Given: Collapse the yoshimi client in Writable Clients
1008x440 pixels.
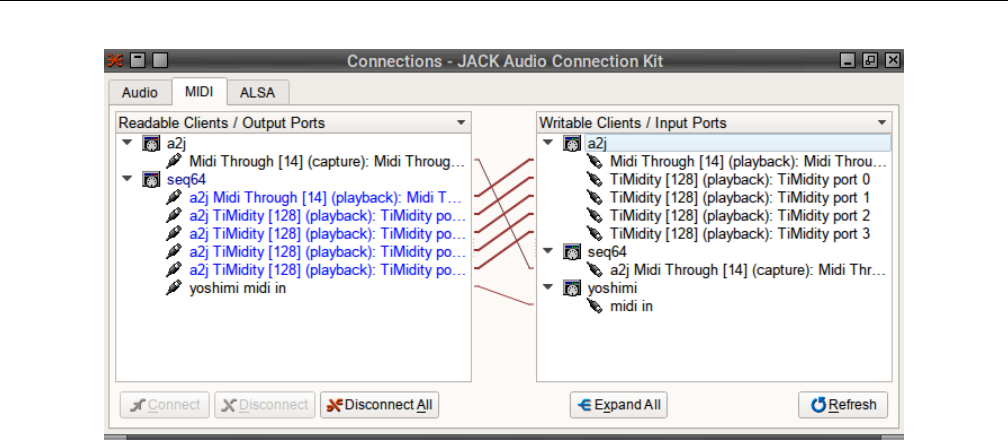Looking at the screenshot, I should pos(548,288).
